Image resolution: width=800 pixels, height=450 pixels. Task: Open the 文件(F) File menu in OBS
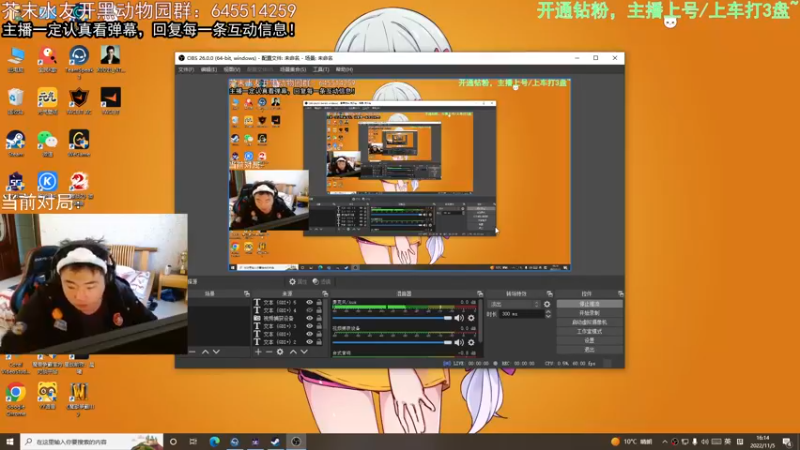(186, 69)
